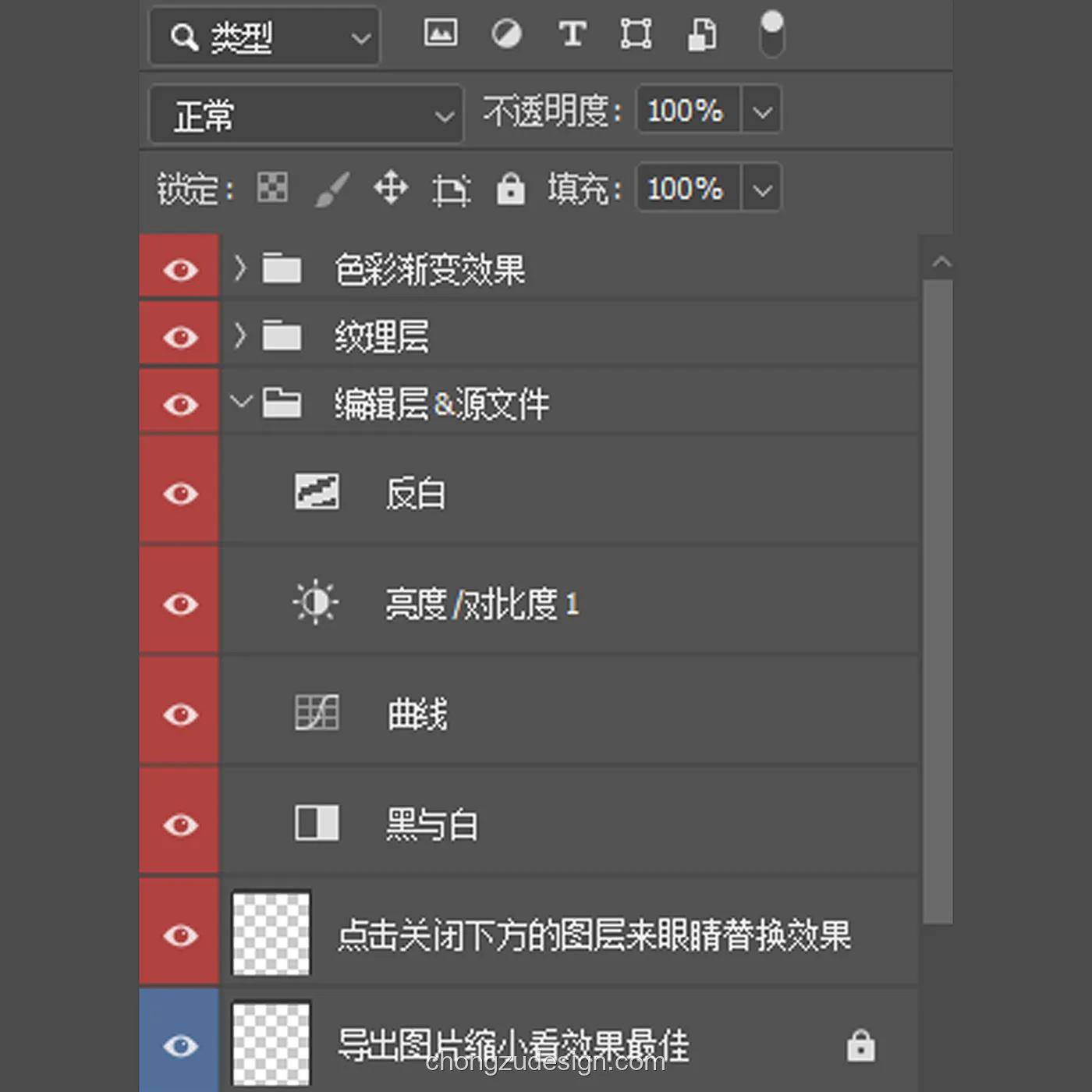
Task: Click thumbnail of 导出图片缩小看效果最佳 layer
Action: 271,1044
